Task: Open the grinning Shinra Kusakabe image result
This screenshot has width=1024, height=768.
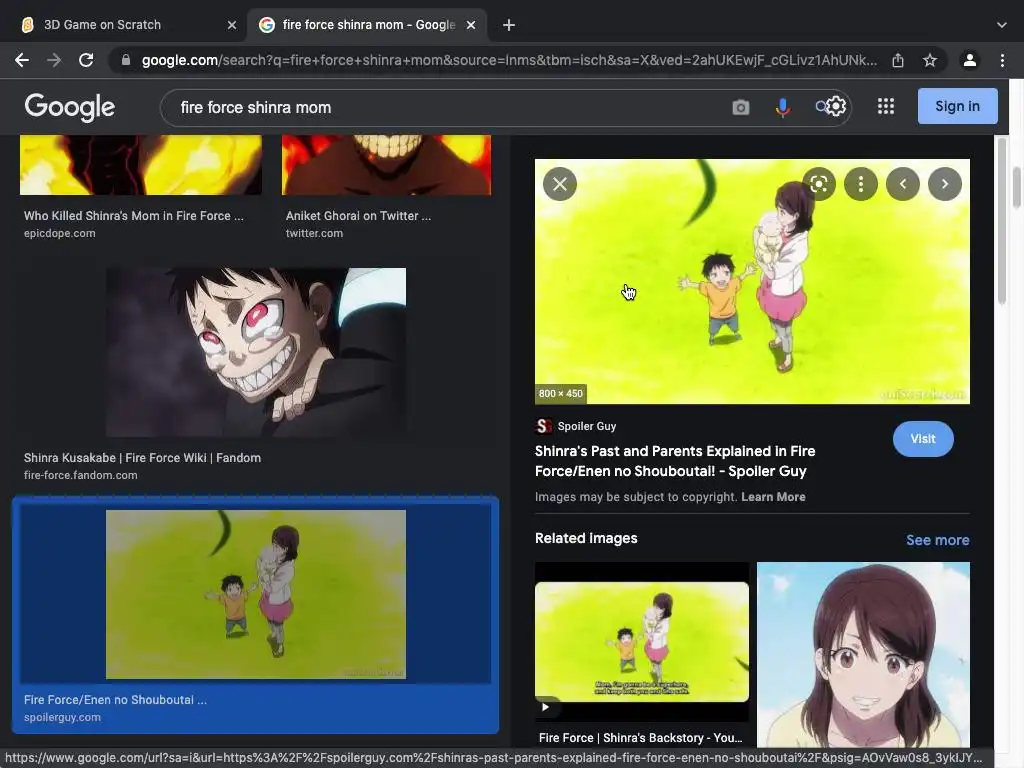Action: click(x=256, y=352)
